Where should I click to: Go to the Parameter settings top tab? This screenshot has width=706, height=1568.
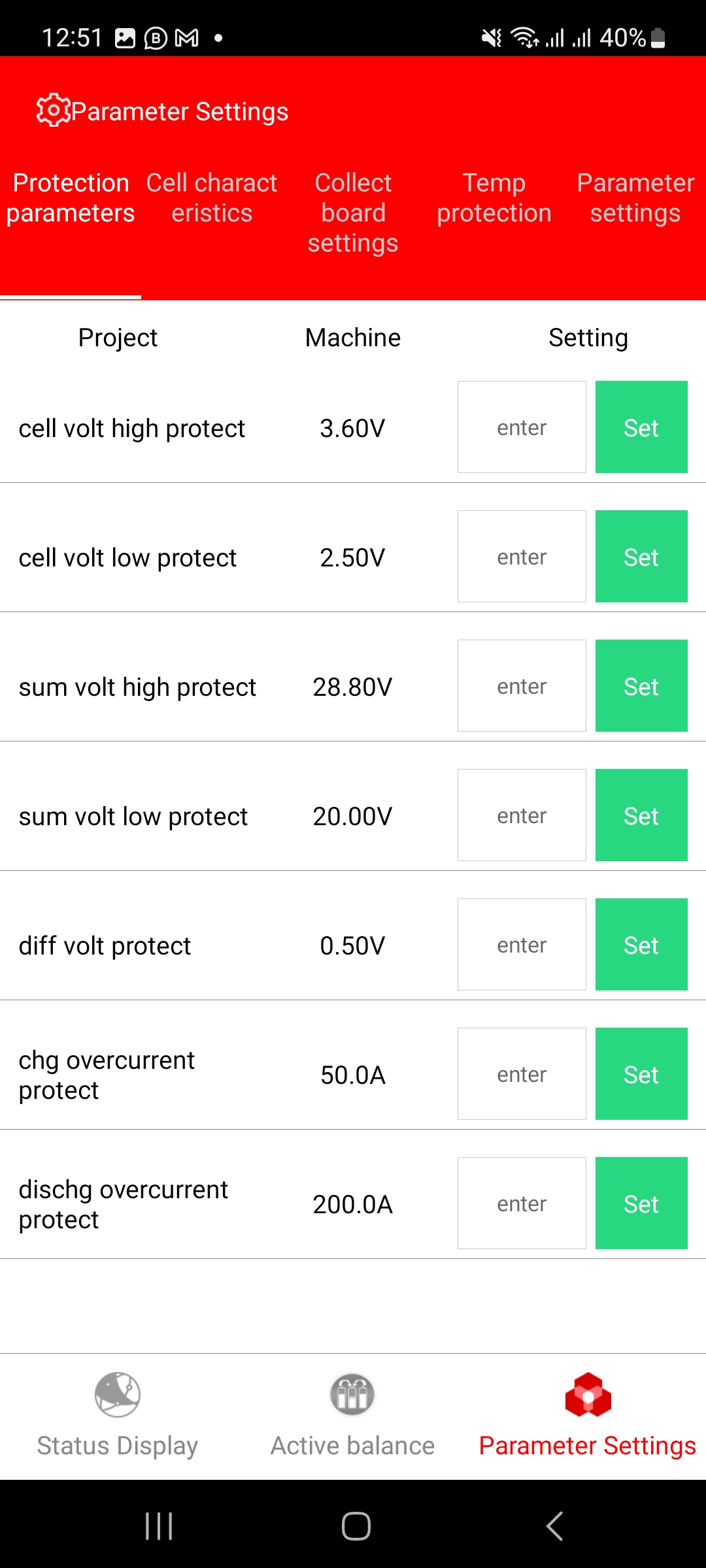635,198
